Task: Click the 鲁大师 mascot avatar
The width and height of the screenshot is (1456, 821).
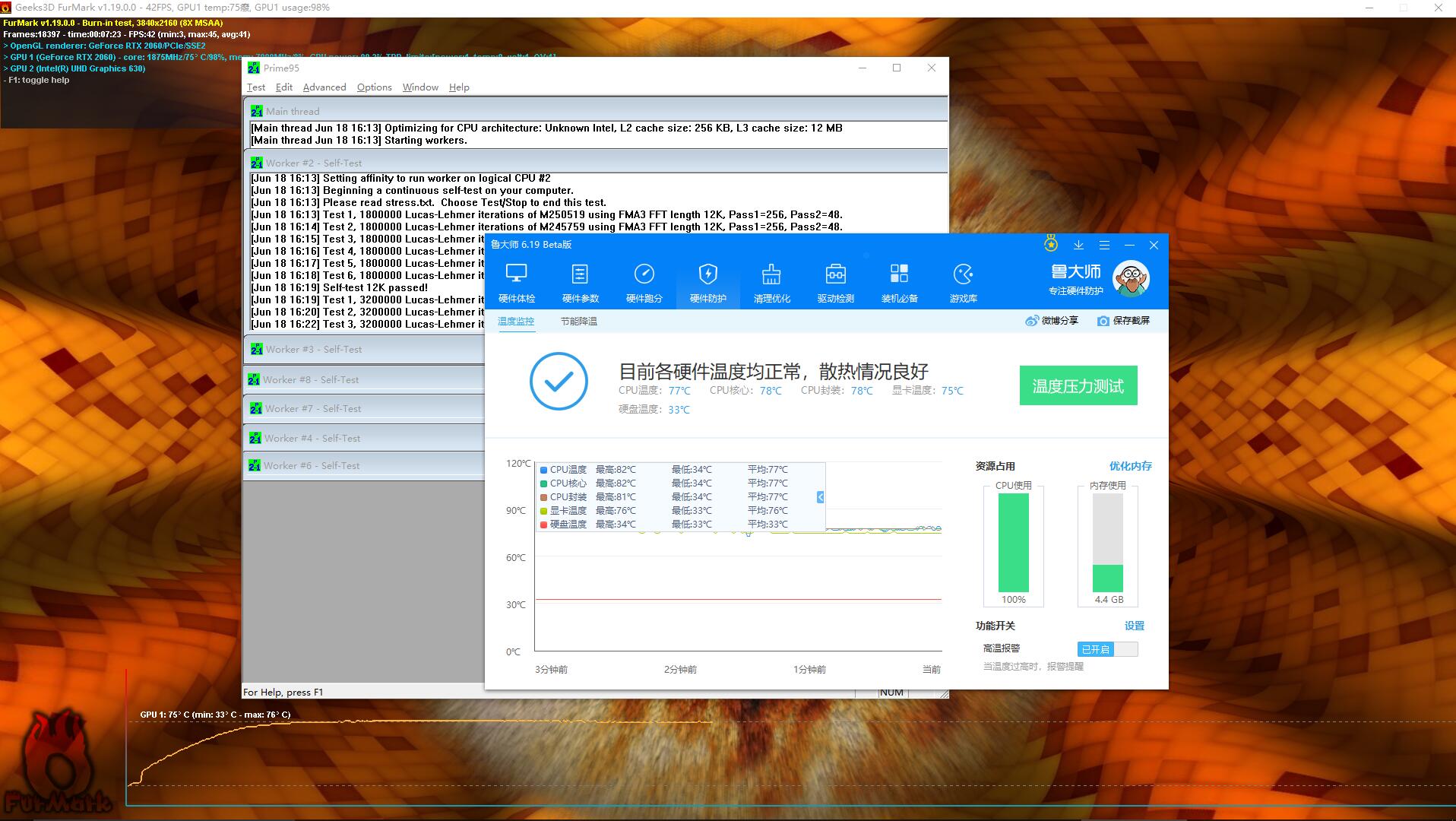Action: 1131,279
